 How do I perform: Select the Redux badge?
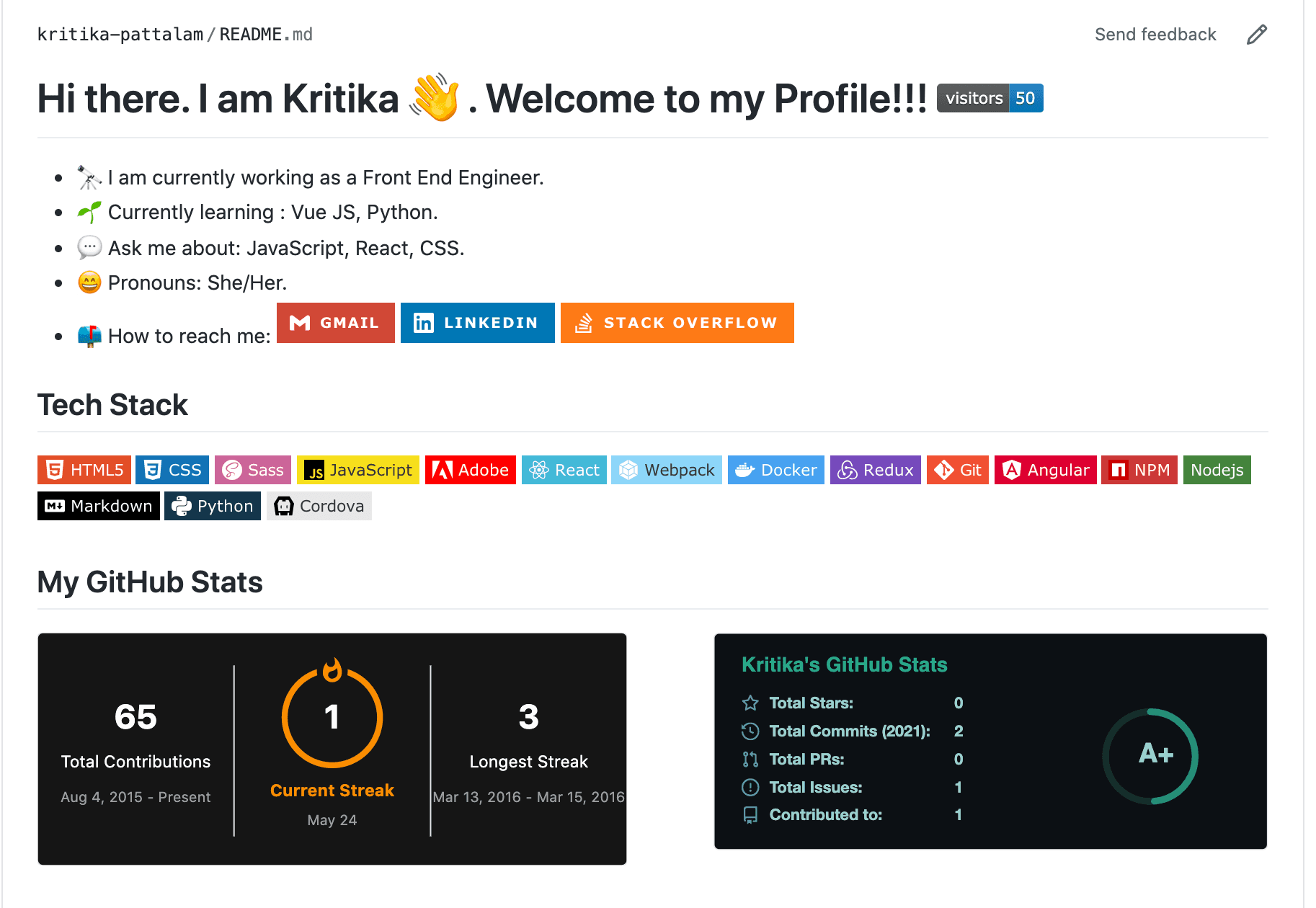click(875, 469)
